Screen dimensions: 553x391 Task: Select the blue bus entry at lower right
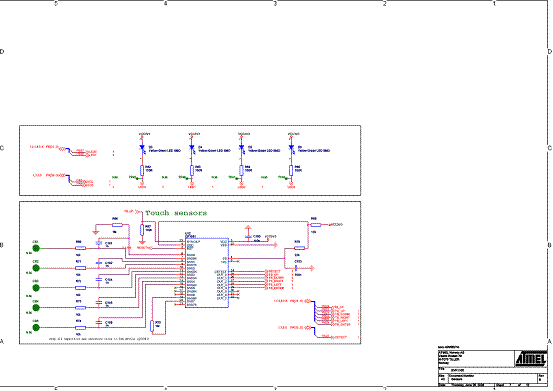click(x=315, y=332)
